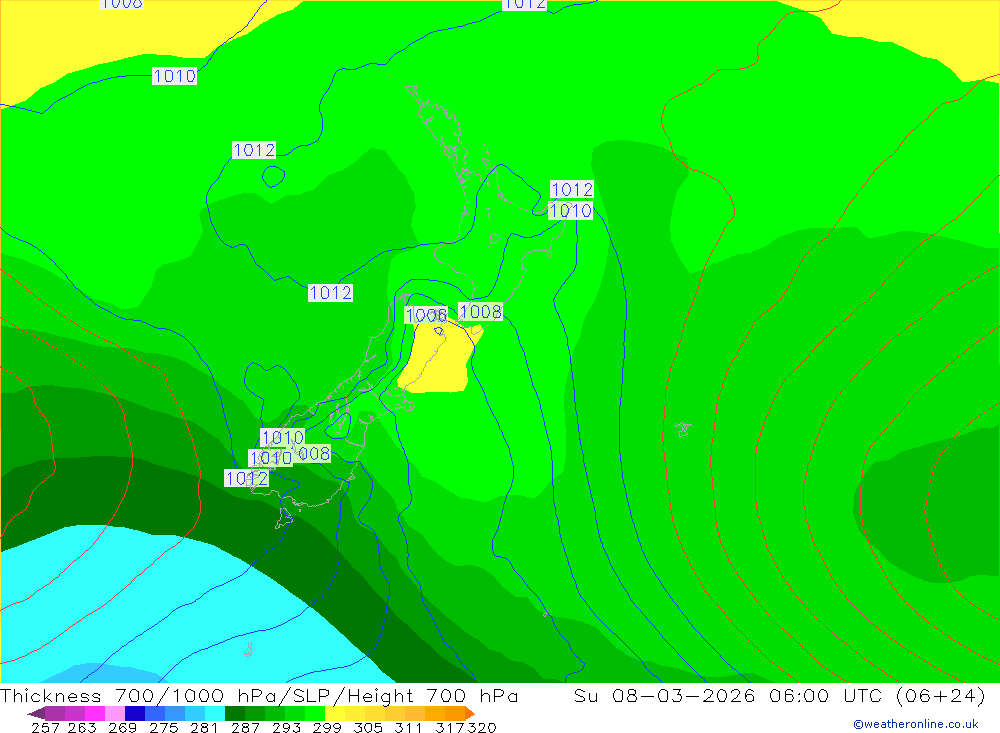Click the 'Thickness 700/1000 hPa/SLP/Height 700 hPa' chart title
This screenshot has width=1000, height=733.
pos(259,695)
